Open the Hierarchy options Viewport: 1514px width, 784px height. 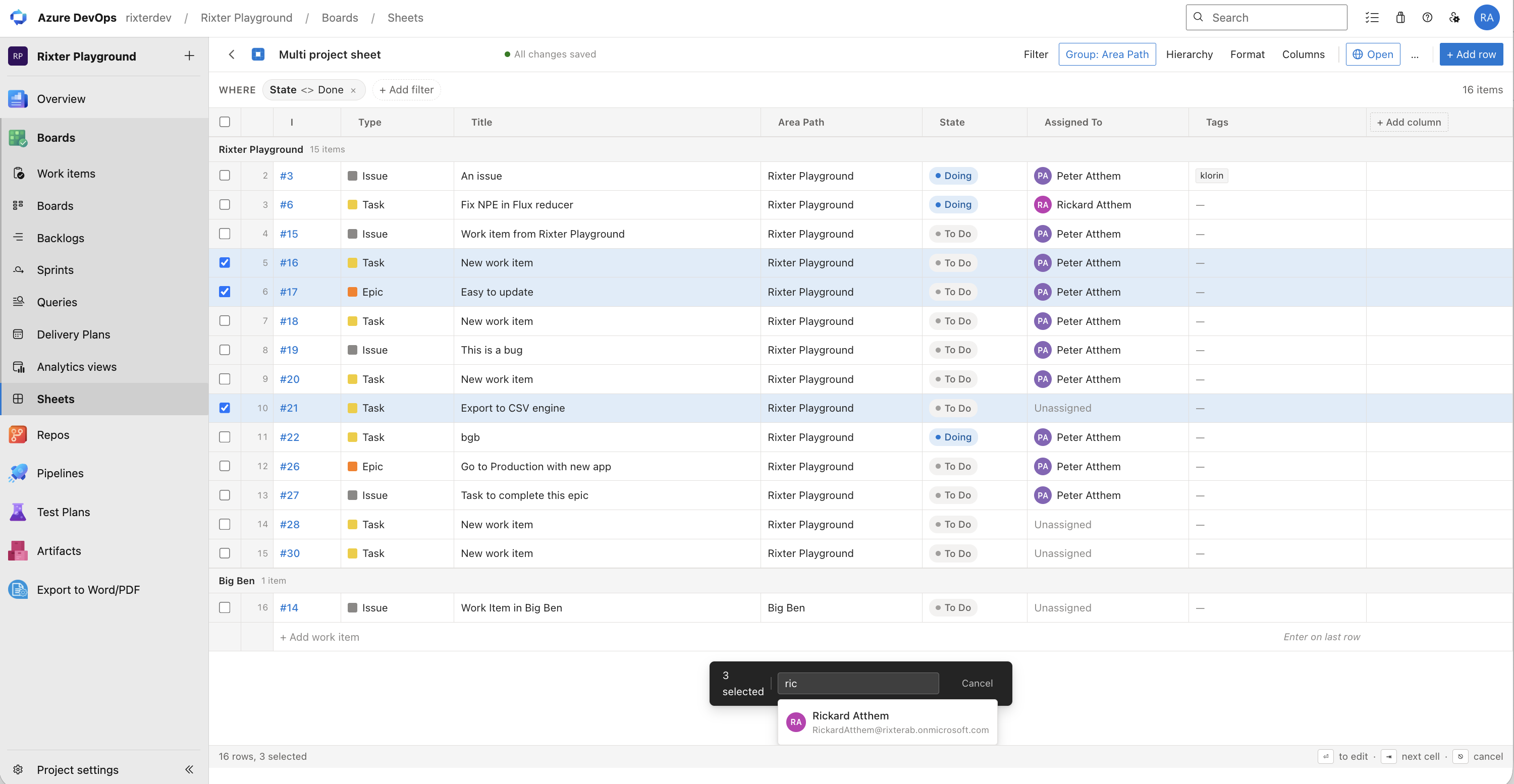[x=1189, y=54]
